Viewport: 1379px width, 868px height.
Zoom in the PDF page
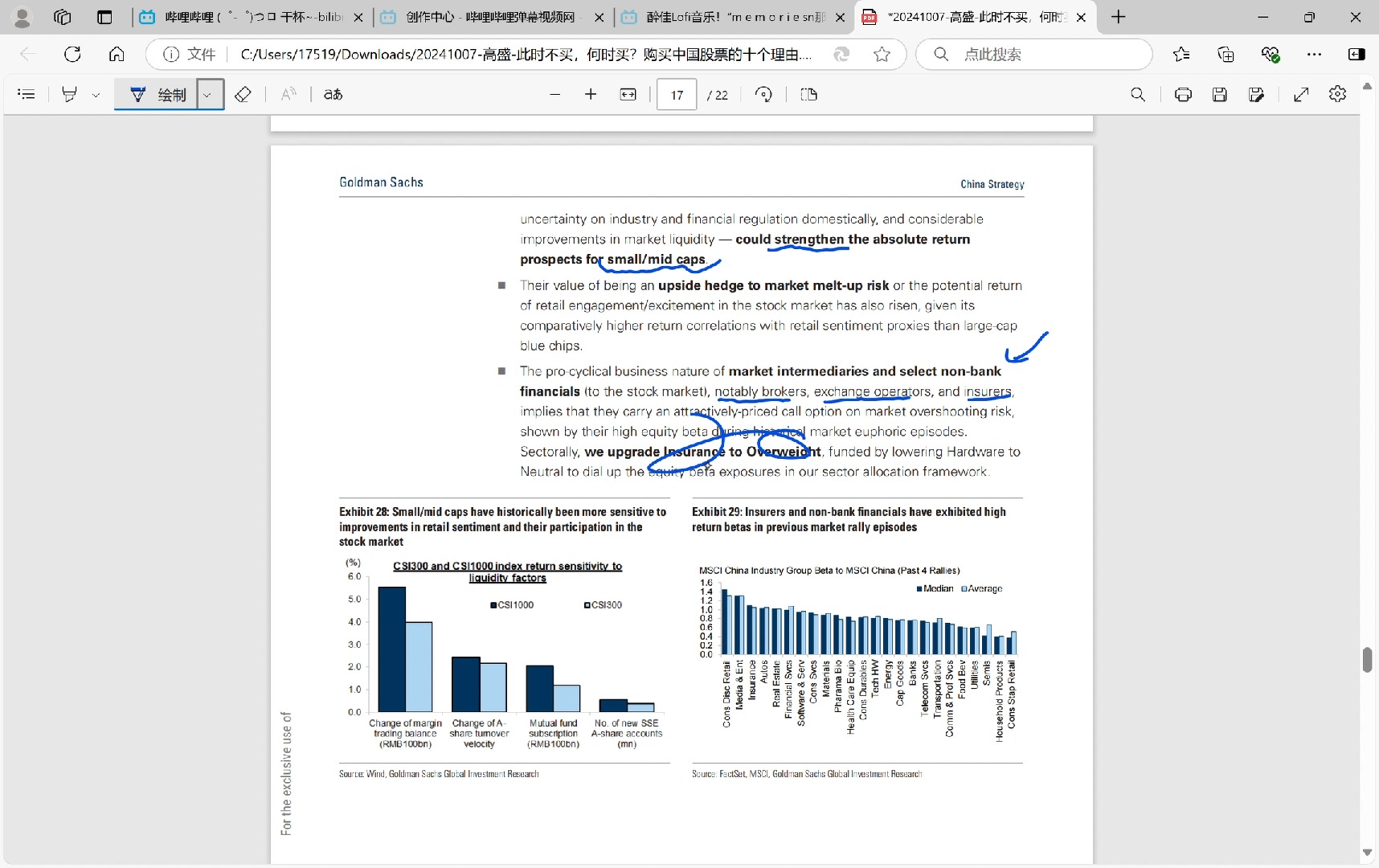(591, 95)
